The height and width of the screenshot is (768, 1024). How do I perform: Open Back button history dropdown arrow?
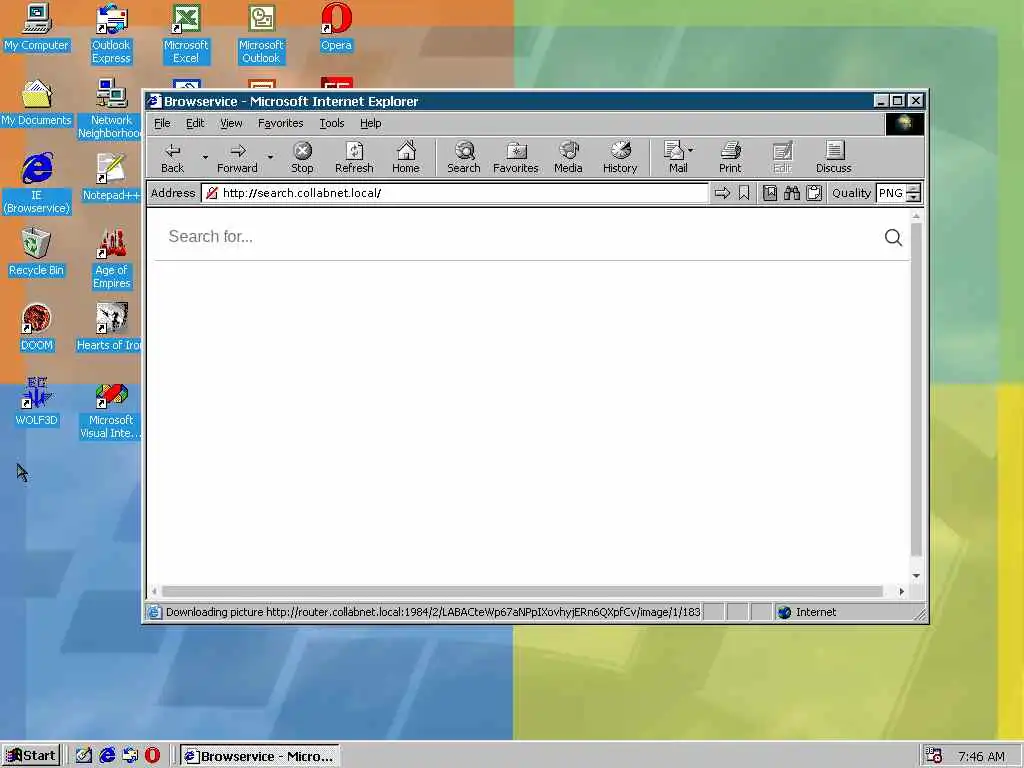click(x=204, y=157)
